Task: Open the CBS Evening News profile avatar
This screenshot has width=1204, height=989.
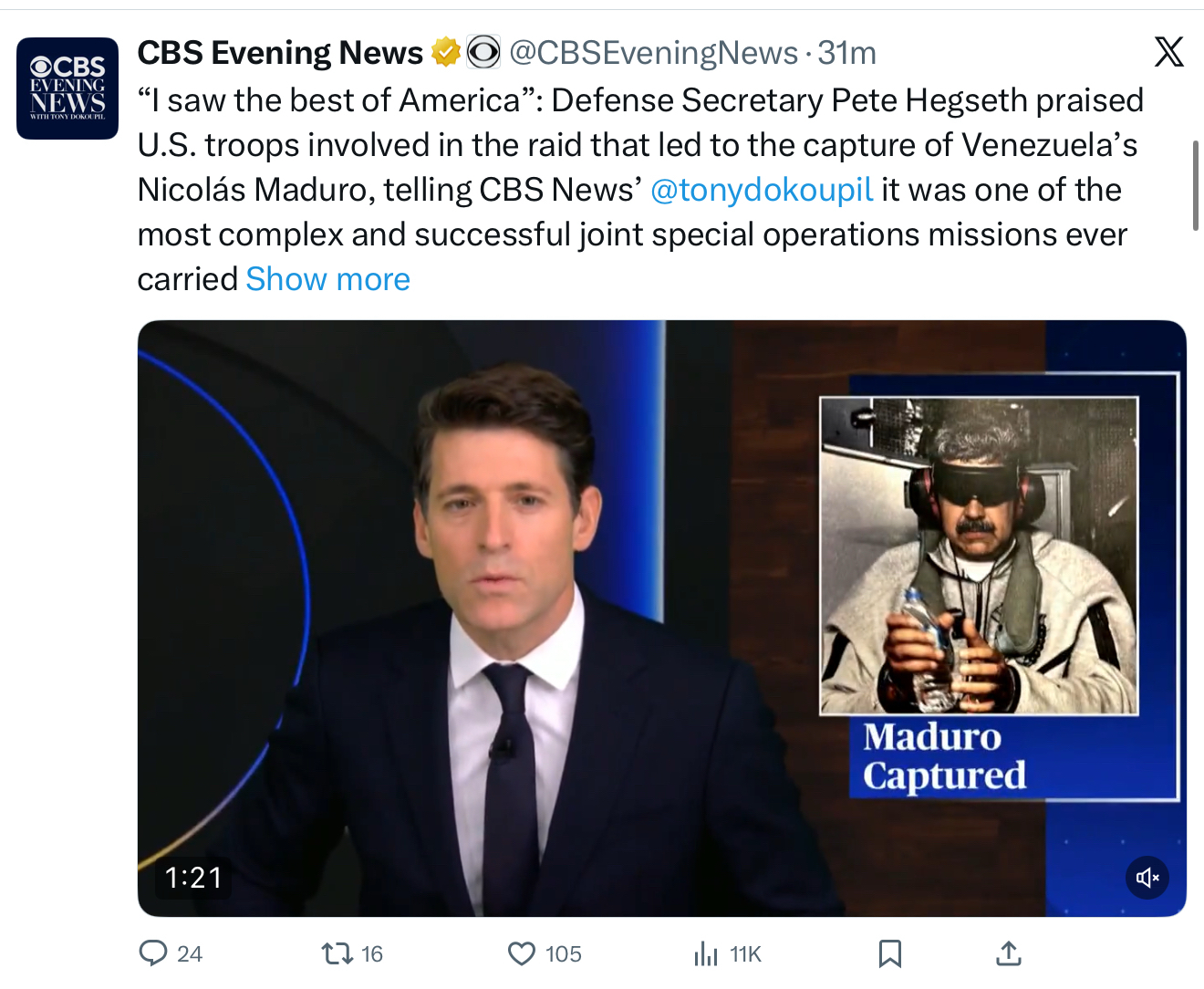Action: click(x=67, y=88)
